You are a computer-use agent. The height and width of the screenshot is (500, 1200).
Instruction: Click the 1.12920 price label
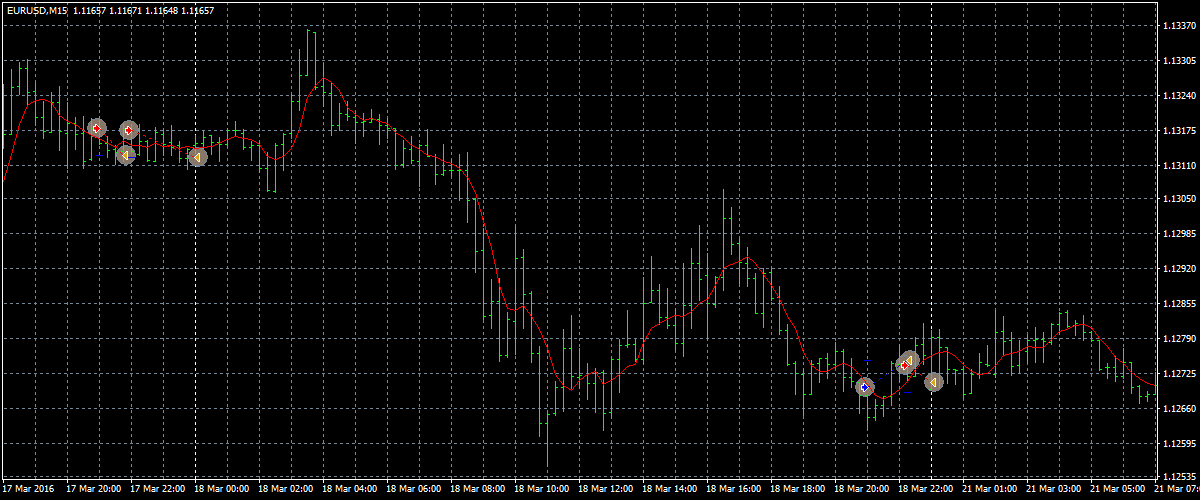click(x=1180, y=269)
